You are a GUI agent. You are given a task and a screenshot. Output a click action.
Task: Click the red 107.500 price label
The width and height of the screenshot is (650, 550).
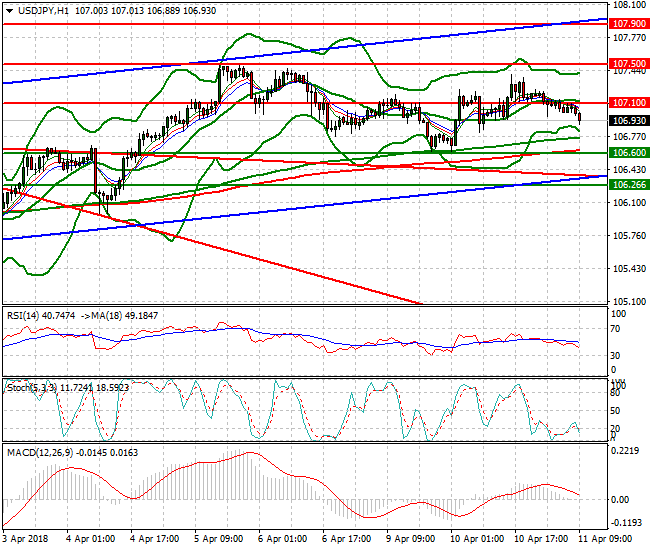click(x=628, y=63)
